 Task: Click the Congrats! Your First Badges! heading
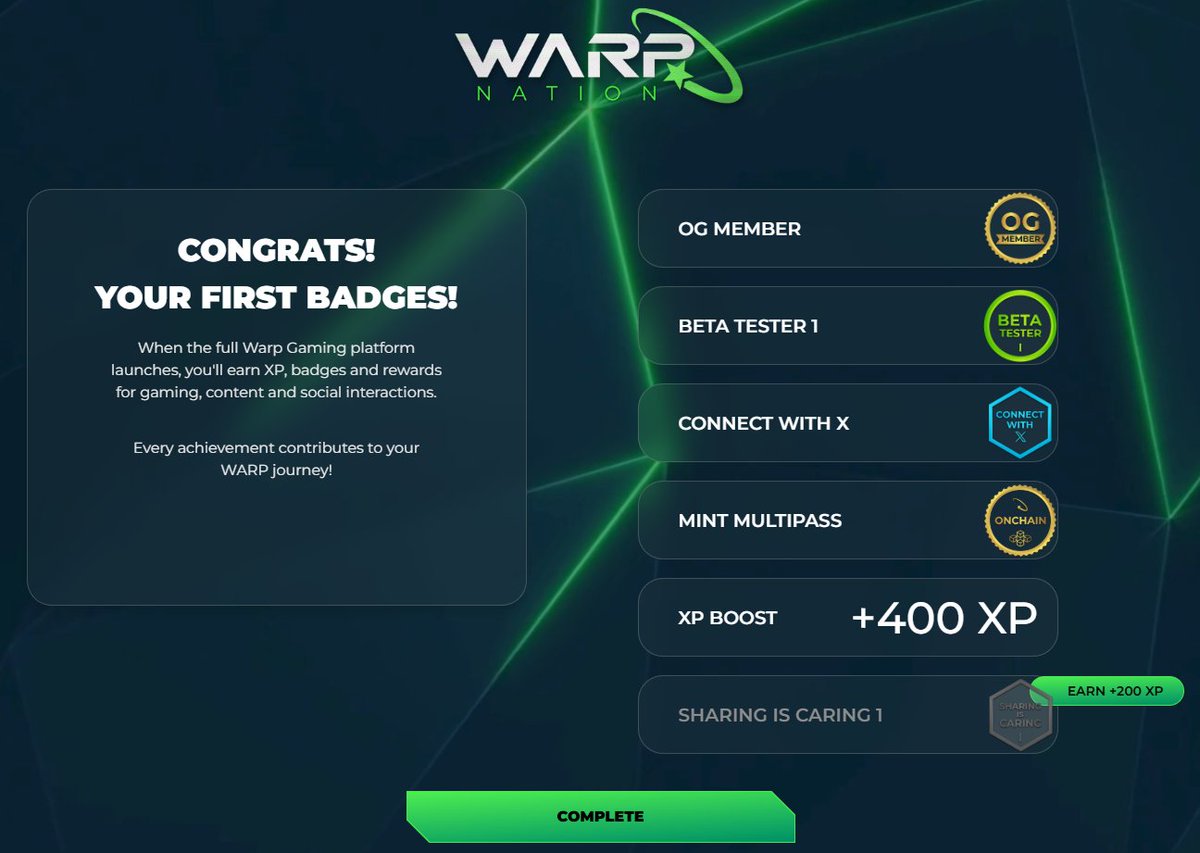[276, 273]
